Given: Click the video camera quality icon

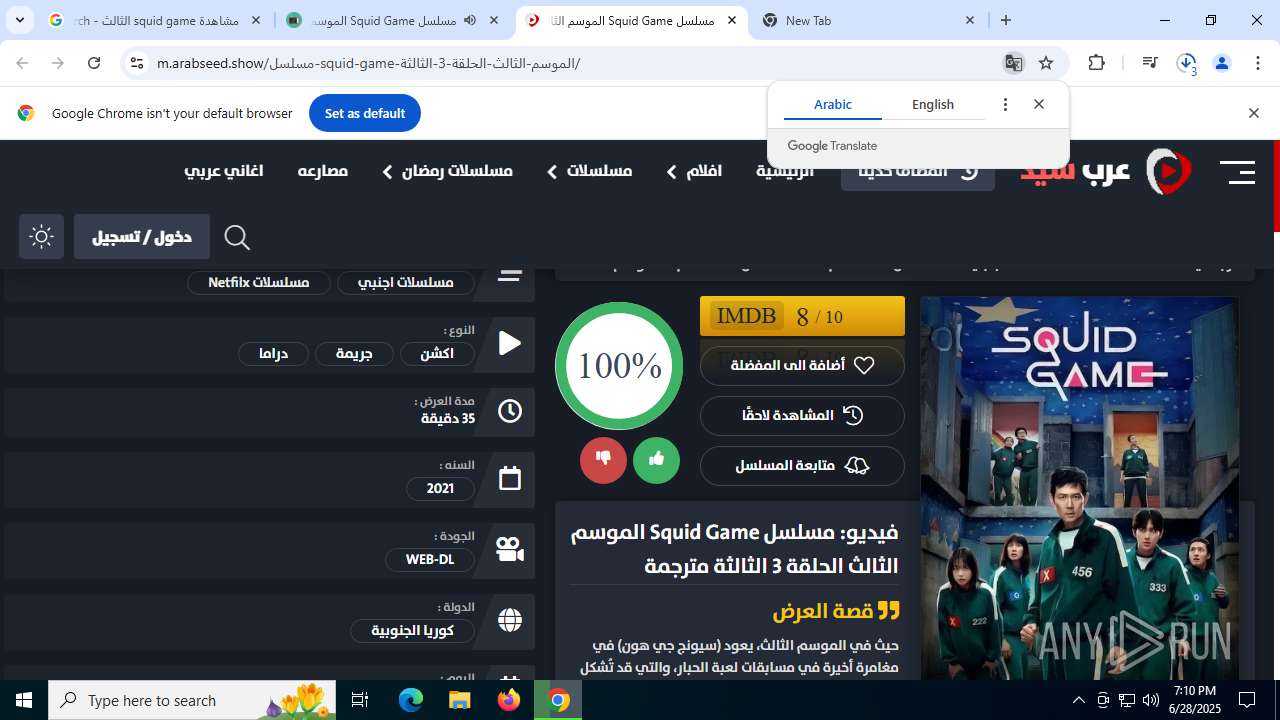Looking at the screenshot, I should [x=510, y=549].
